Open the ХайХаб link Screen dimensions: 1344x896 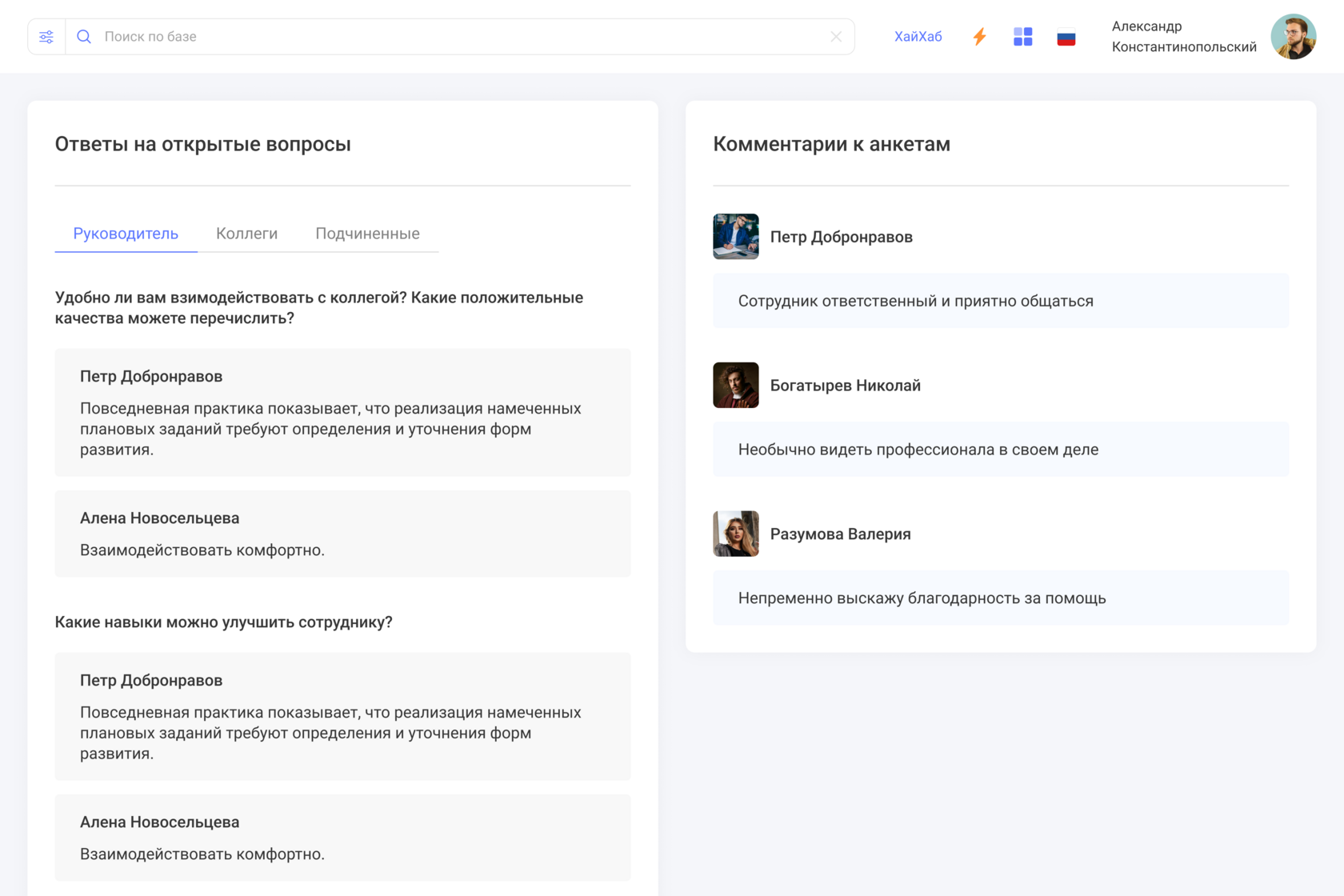tap(918, 37)
